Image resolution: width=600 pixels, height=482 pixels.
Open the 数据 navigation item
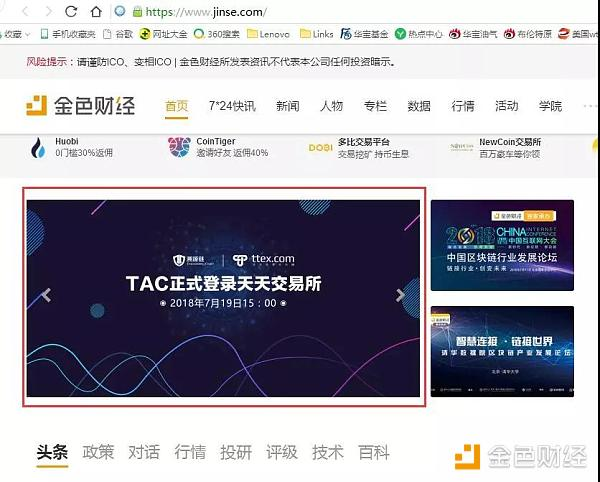click(x=419, y=106)
